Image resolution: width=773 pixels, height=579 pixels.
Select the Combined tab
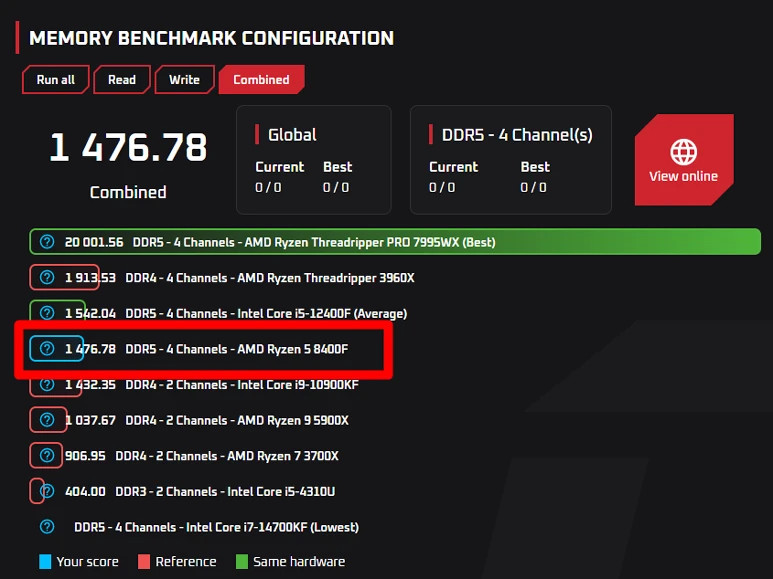pos(261,79)
